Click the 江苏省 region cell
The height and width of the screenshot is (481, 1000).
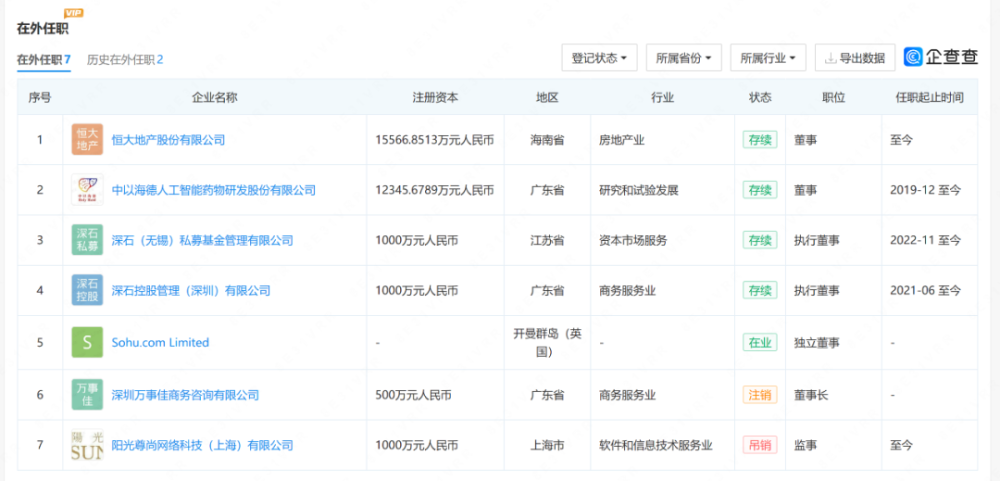coord(547,240)
